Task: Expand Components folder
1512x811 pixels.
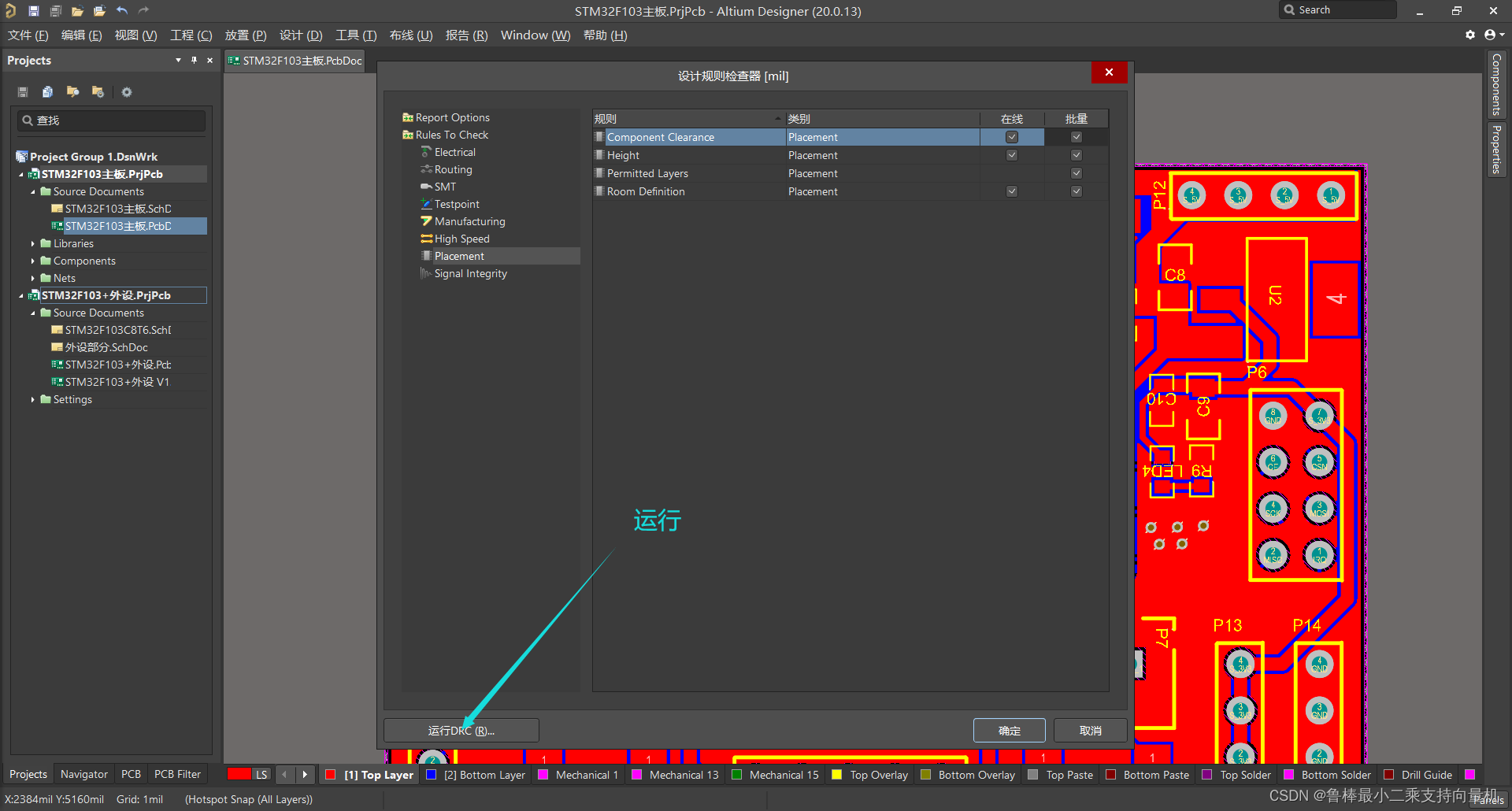Action: 33,261
